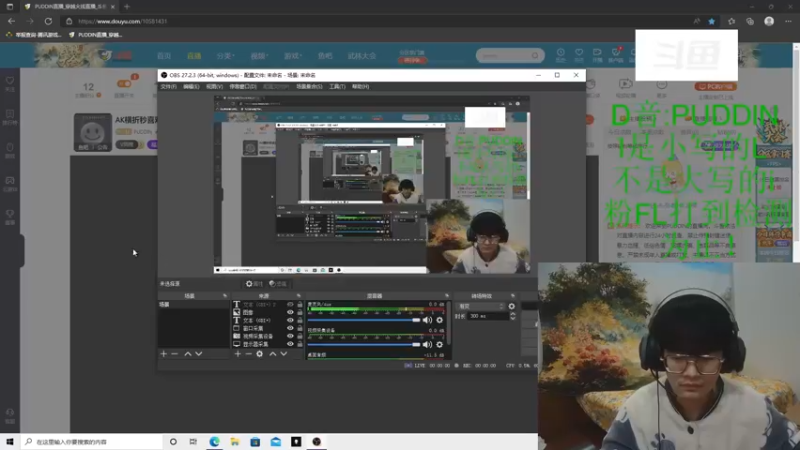Screen dimensions: 800x450
Task: Open the Tools menu in OBS
Action: 337,87
